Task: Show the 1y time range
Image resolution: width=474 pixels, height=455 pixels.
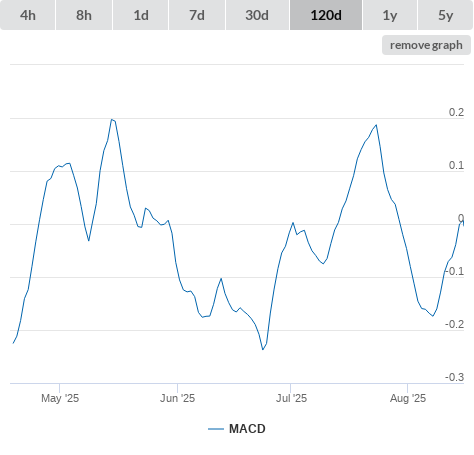Action: tap(390, 15)
